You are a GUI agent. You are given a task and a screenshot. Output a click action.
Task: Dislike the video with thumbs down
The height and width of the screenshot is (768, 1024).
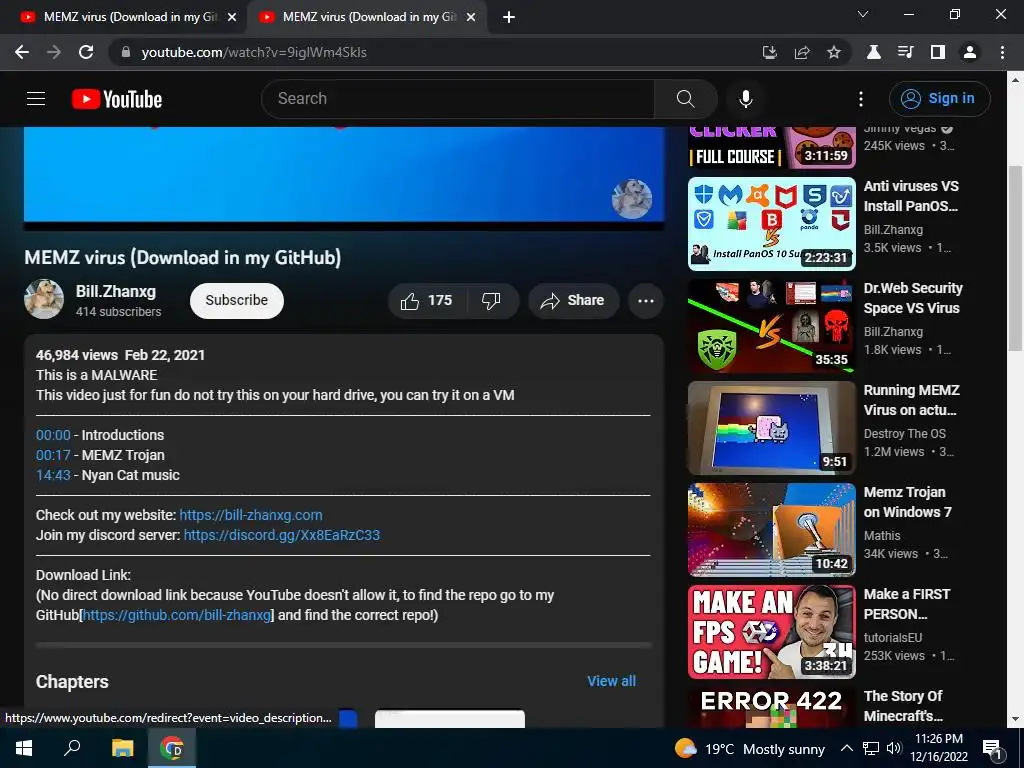[492, 300]
